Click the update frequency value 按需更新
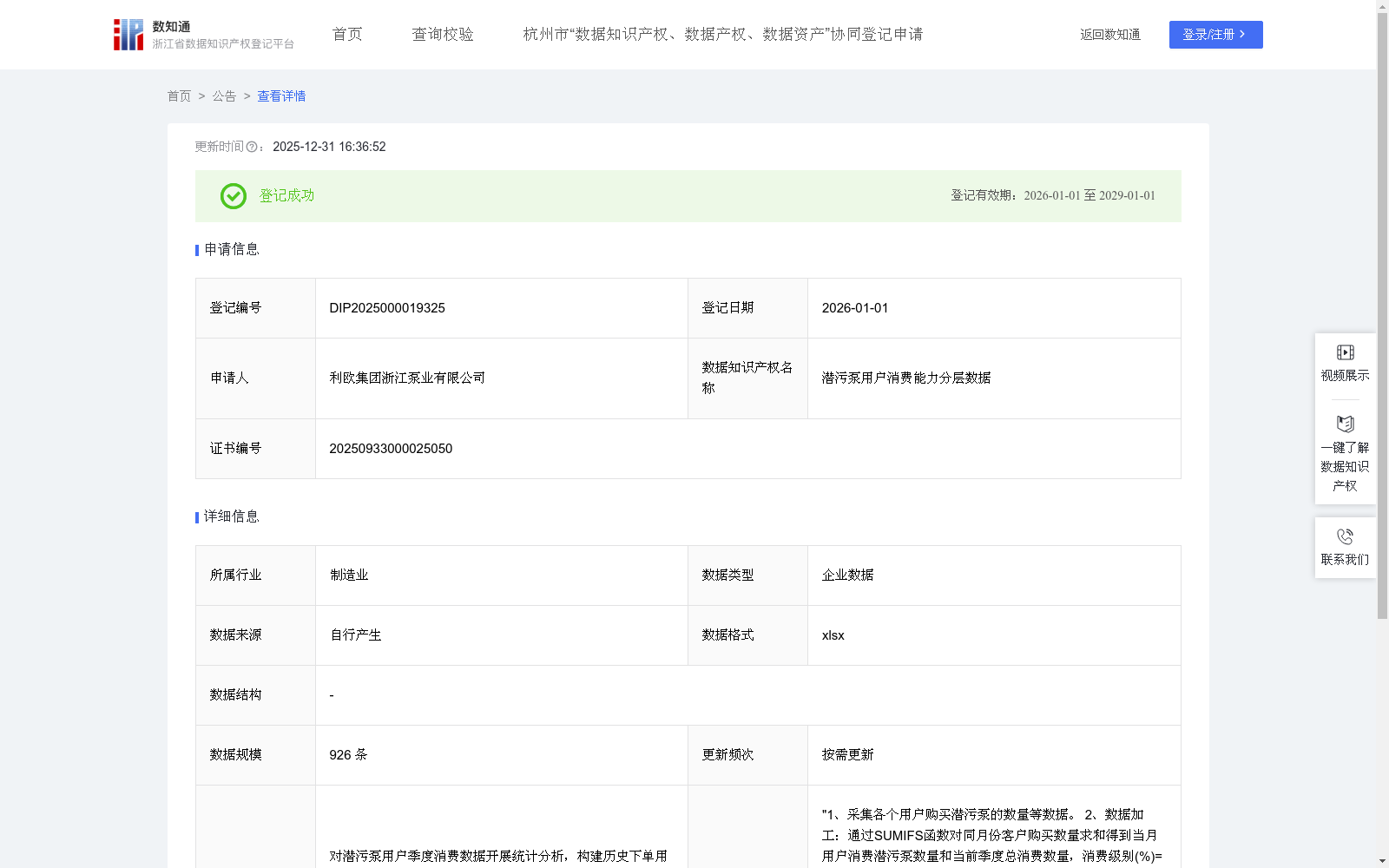The width and height of the screenshot is (1389, 868). click(848, 755)
